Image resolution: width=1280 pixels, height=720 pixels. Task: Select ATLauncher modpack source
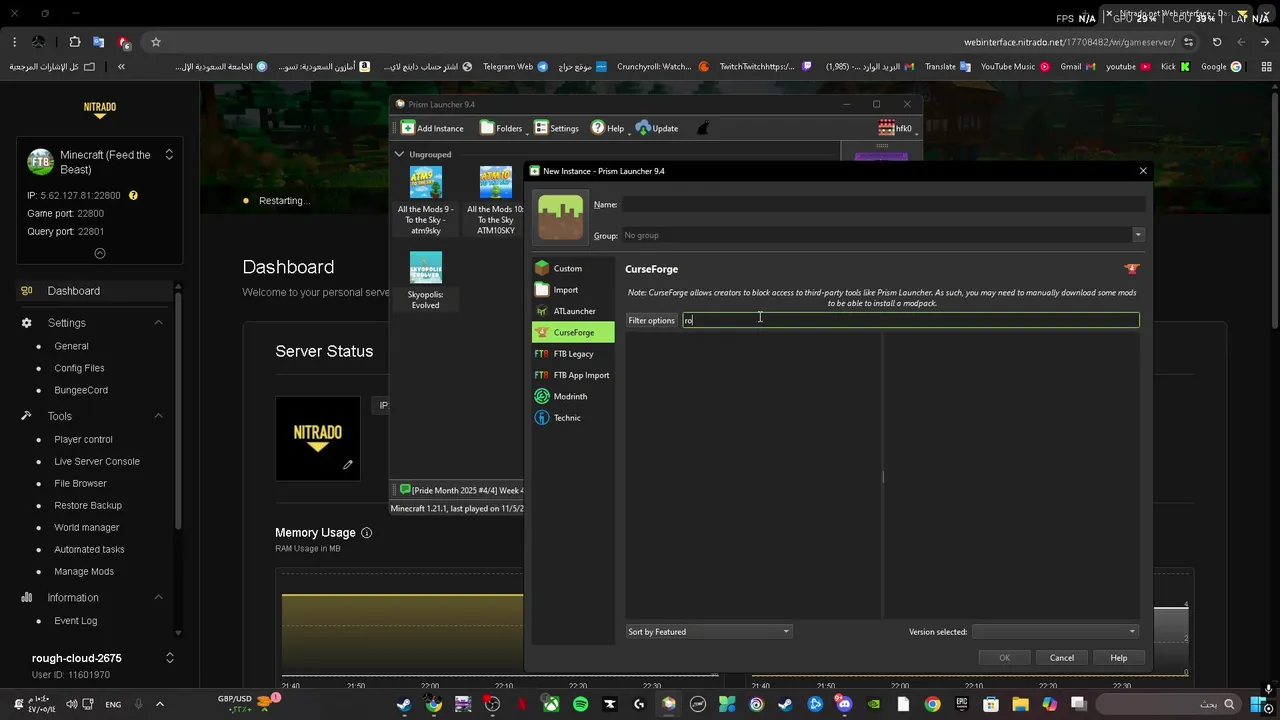coord(573,311)
